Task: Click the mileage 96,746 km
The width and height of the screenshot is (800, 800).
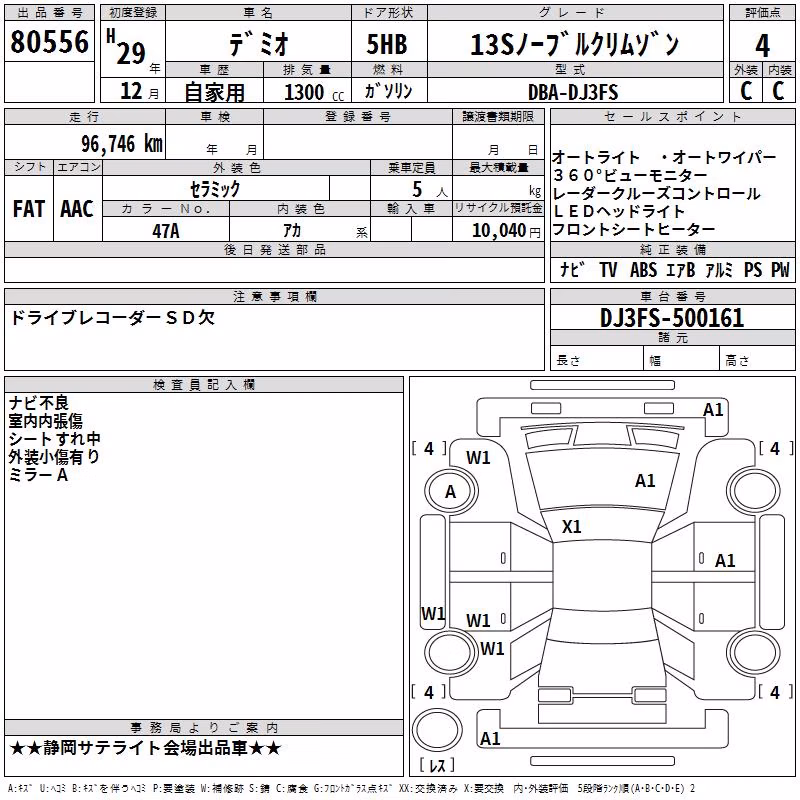Action: coord(121,143)
